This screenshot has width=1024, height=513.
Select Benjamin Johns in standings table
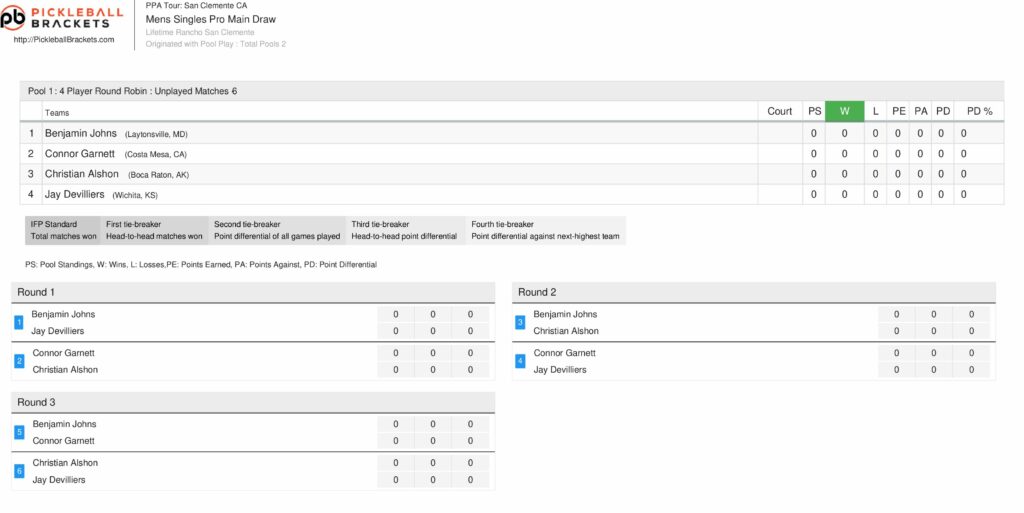tap(80, 133)
